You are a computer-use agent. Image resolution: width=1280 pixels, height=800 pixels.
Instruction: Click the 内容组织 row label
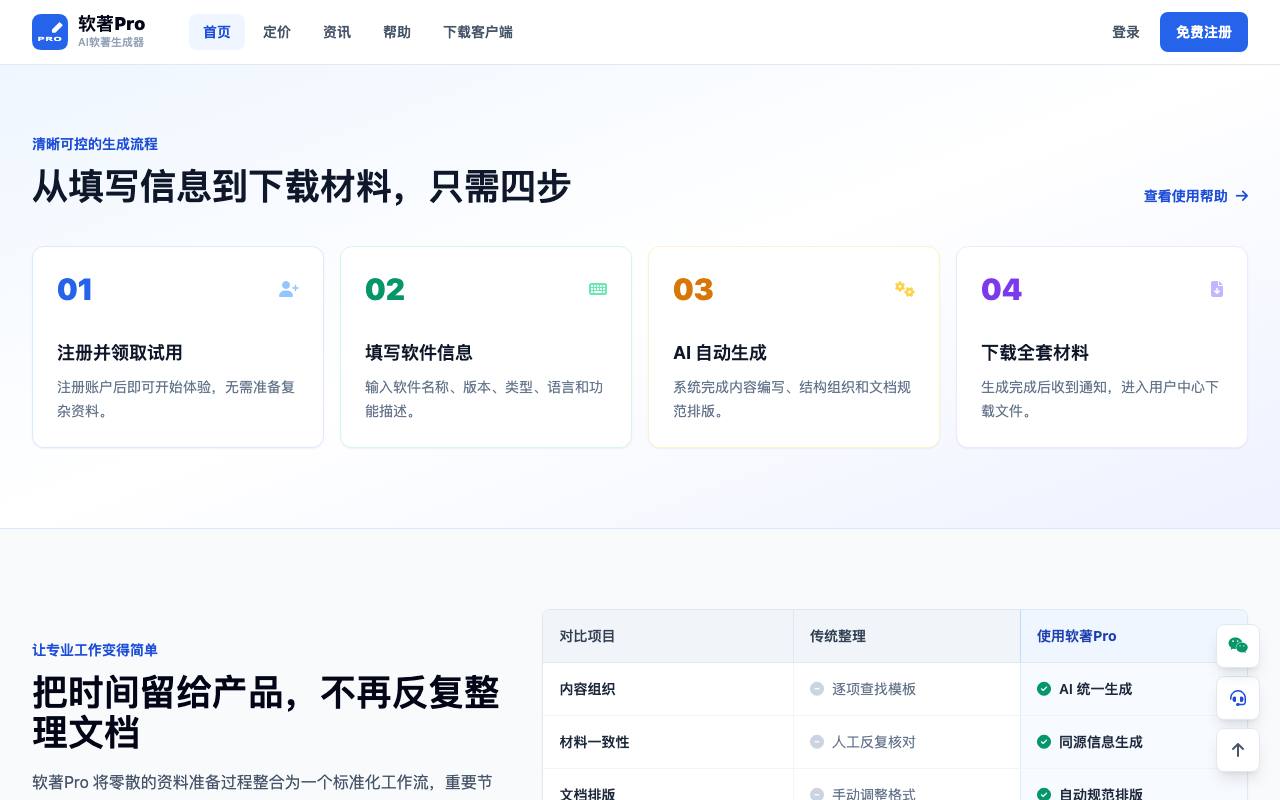[588, 689]
